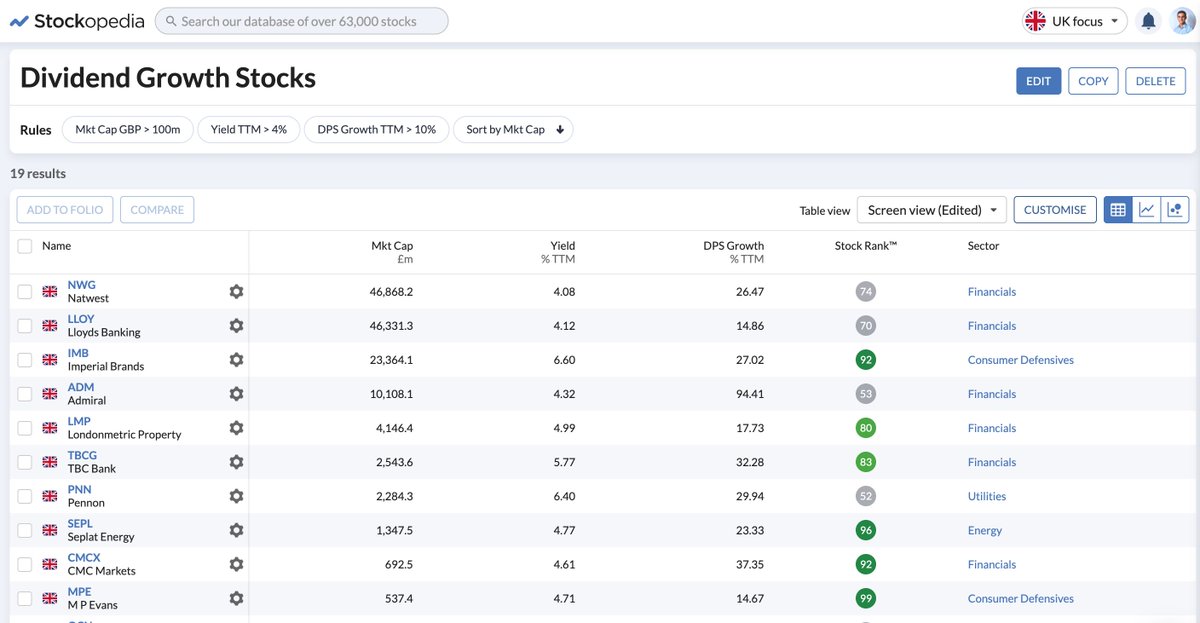Image resolution: width=1200 pixels, height=623 pixels.
Task: Open gear settings for Admiral row
Action: coord(236,394)
